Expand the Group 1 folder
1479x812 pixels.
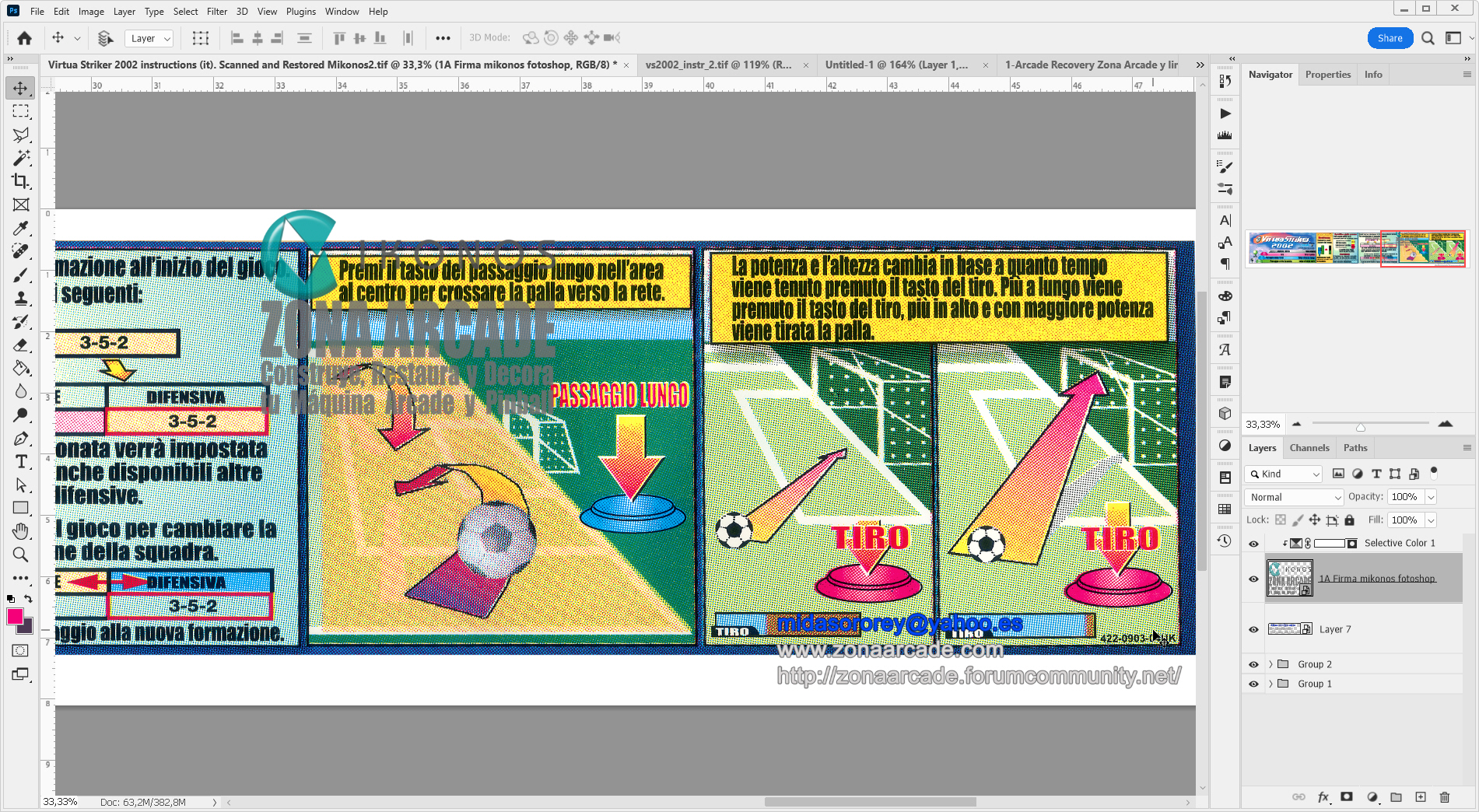1270,684
